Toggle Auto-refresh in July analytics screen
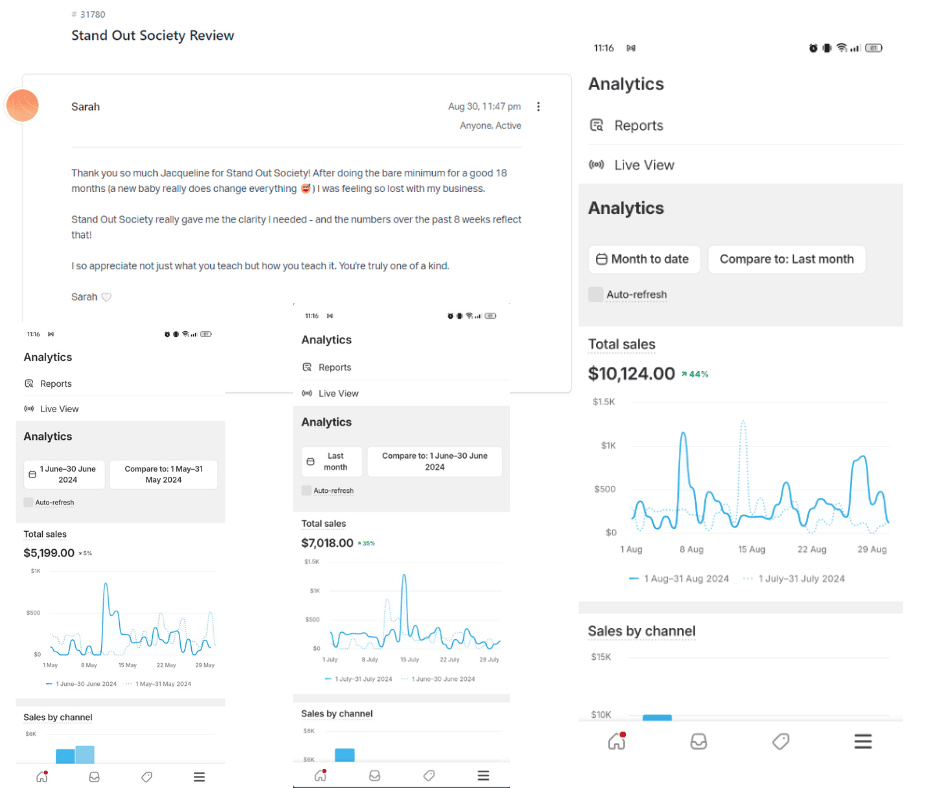The image size is (940, 788). tap(306, 491)
